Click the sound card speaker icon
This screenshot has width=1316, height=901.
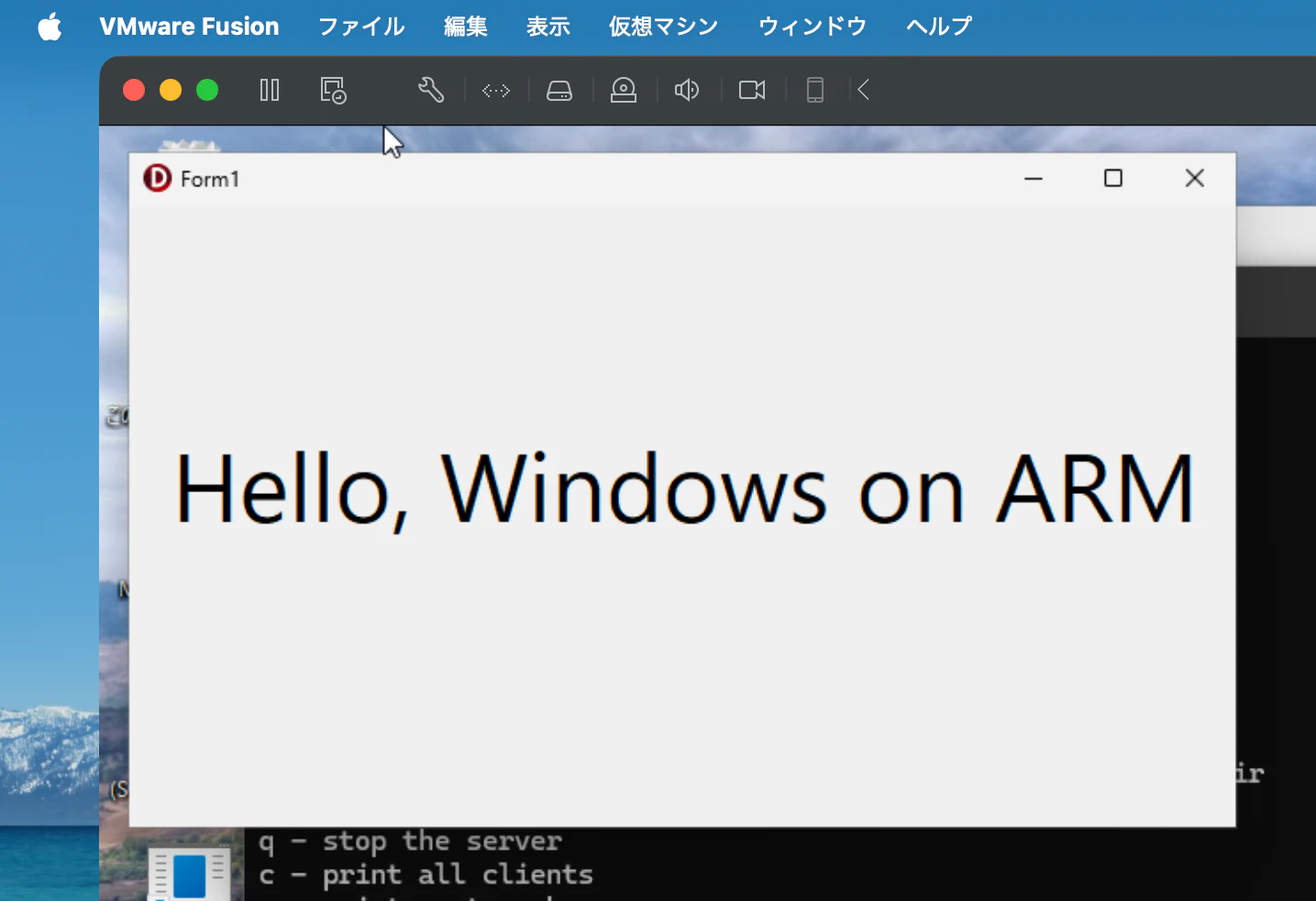click(x=687, y=90)
